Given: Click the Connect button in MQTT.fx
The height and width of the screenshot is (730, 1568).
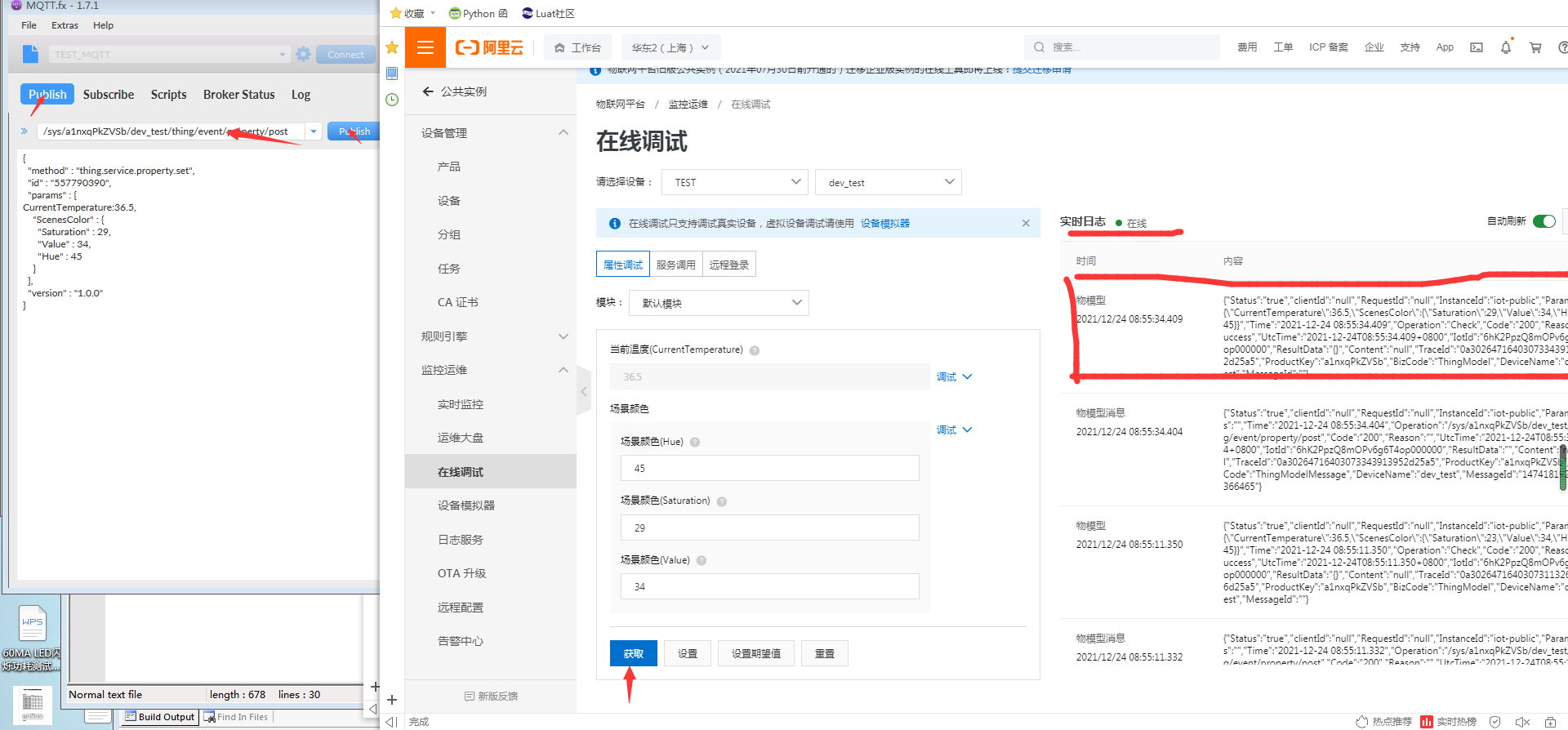Looking at the screenshot, I should tap(346, 55).
